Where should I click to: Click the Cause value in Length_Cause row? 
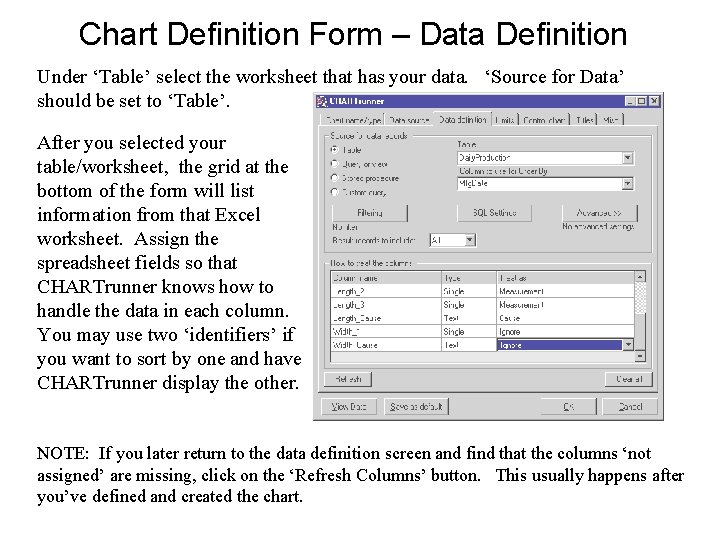566,318
